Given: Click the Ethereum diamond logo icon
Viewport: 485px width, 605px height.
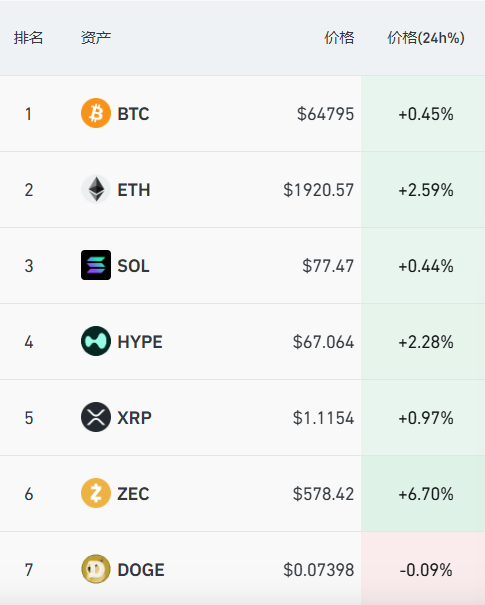Looking at the screenshot, I should click(x=96, y=189).
